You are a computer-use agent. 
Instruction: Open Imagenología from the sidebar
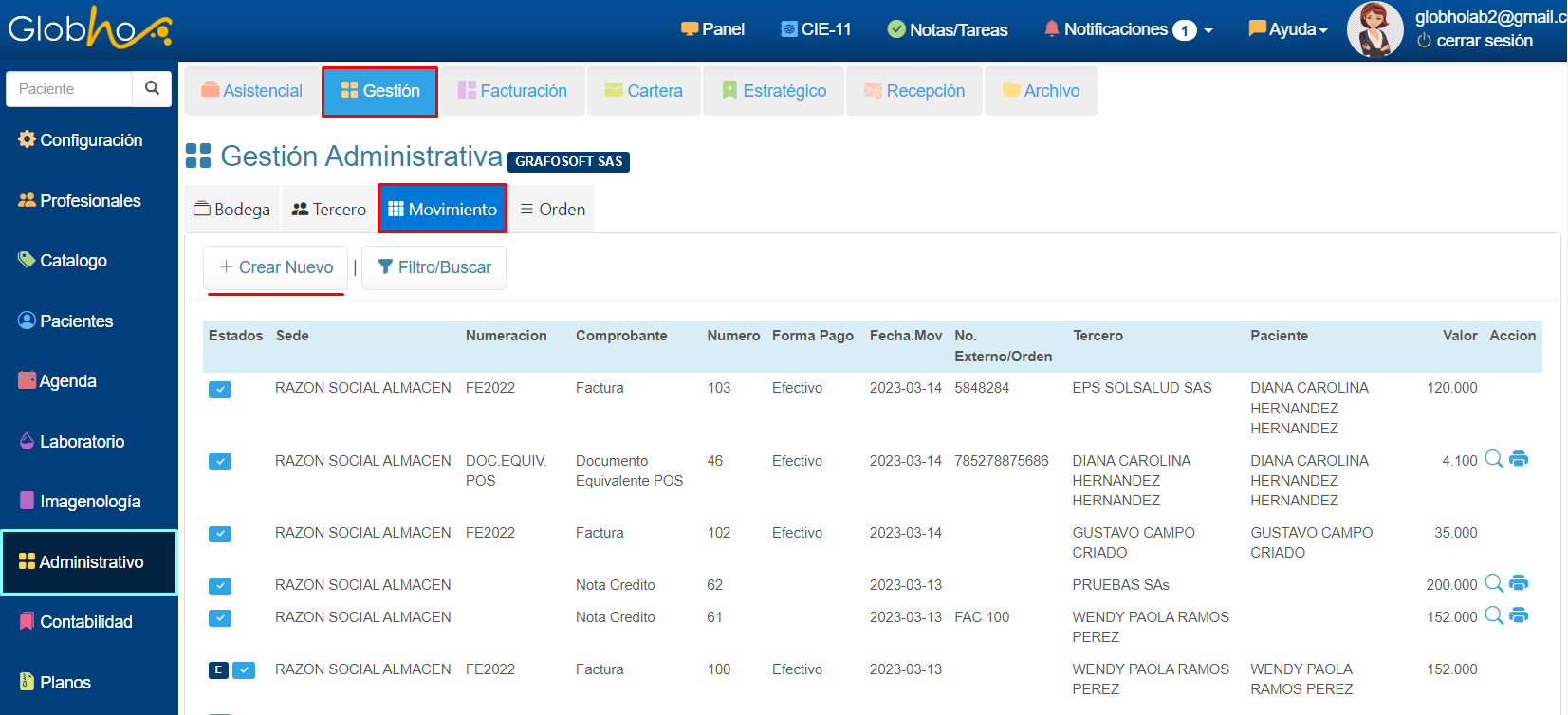pos(89,502)
